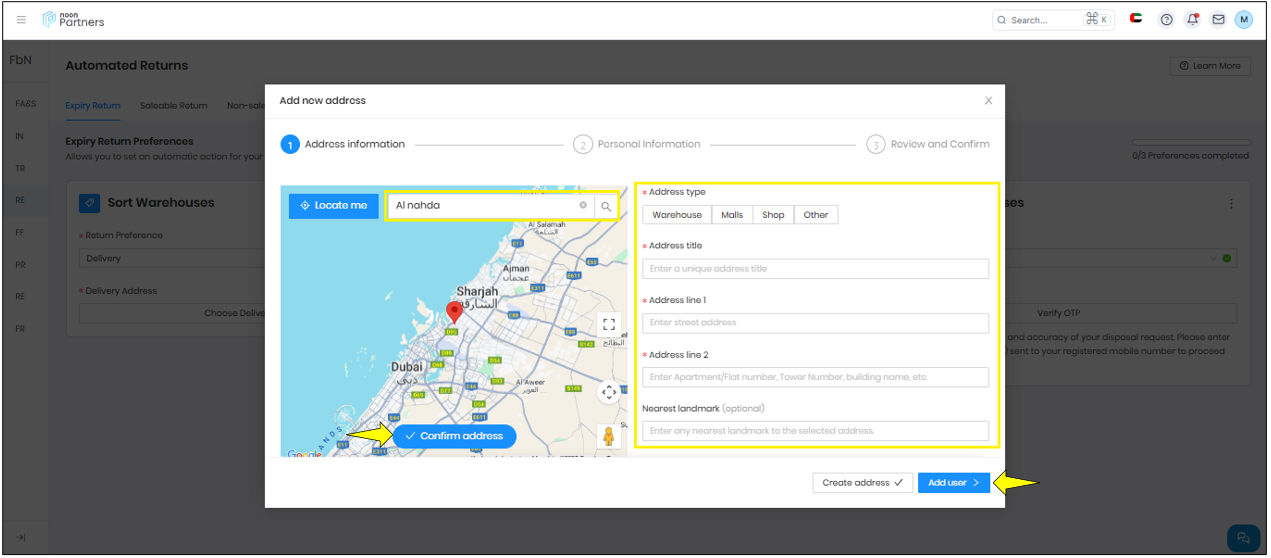This screenshot has width=1271, height=558.
Task: Select Malls address type
Action: 732,215
